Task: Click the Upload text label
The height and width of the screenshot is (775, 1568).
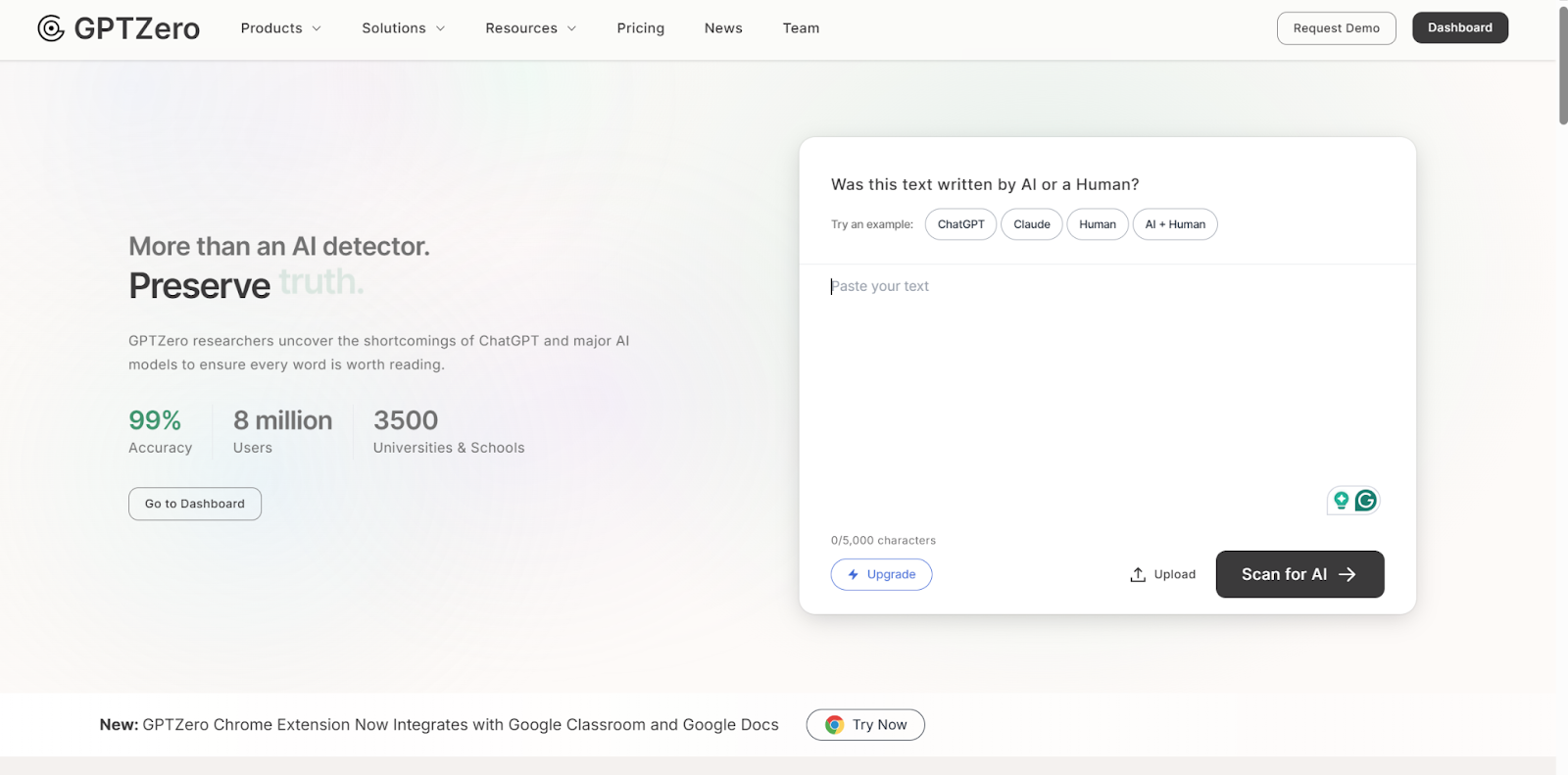Action: (x=1175, y=574)
